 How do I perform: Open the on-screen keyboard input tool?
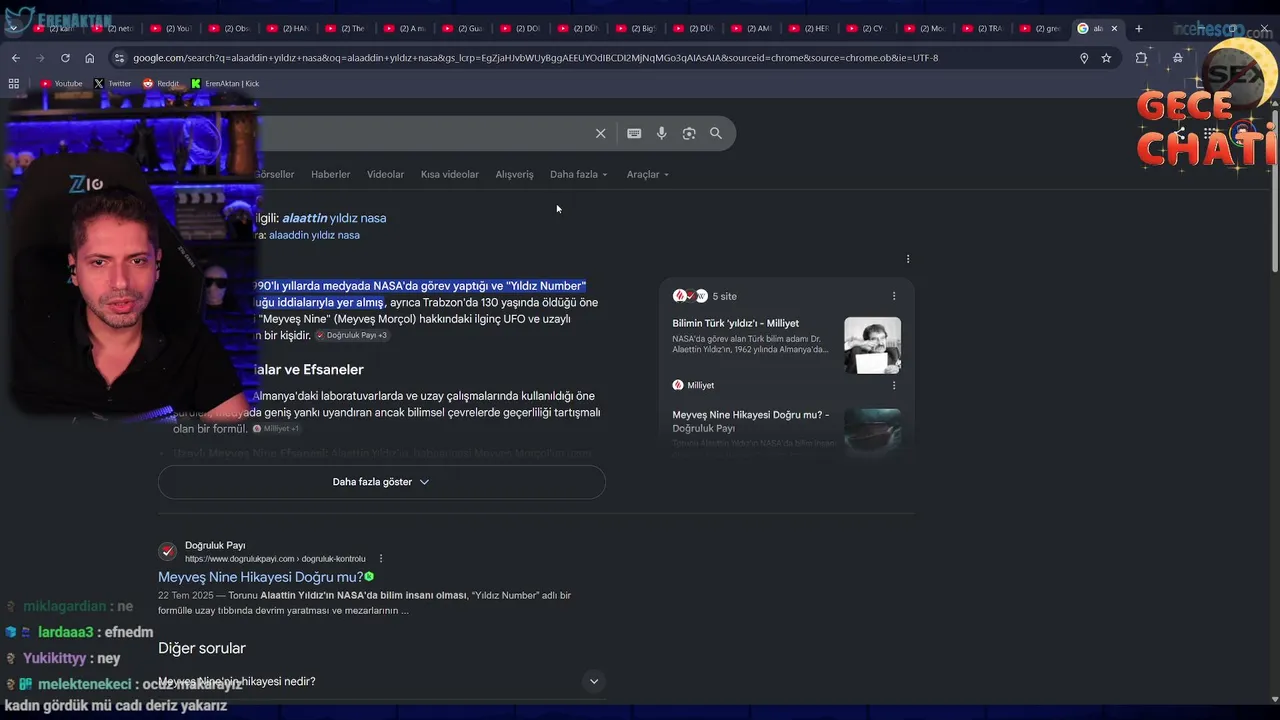click(x=634, y=133)
